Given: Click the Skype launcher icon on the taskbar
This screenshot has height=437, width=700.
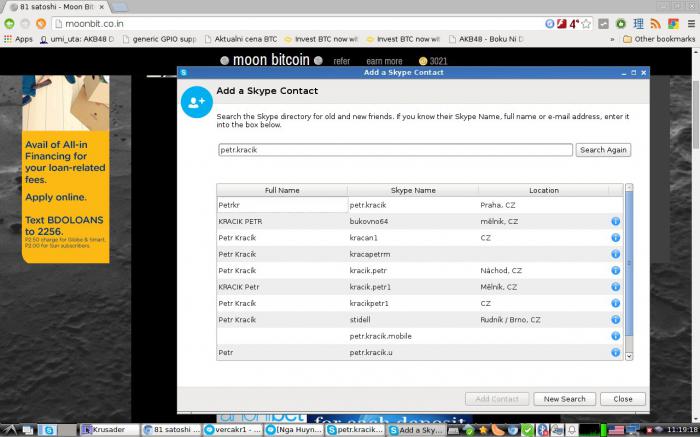Looking at the screenshot, I should (x=48, y=430).
